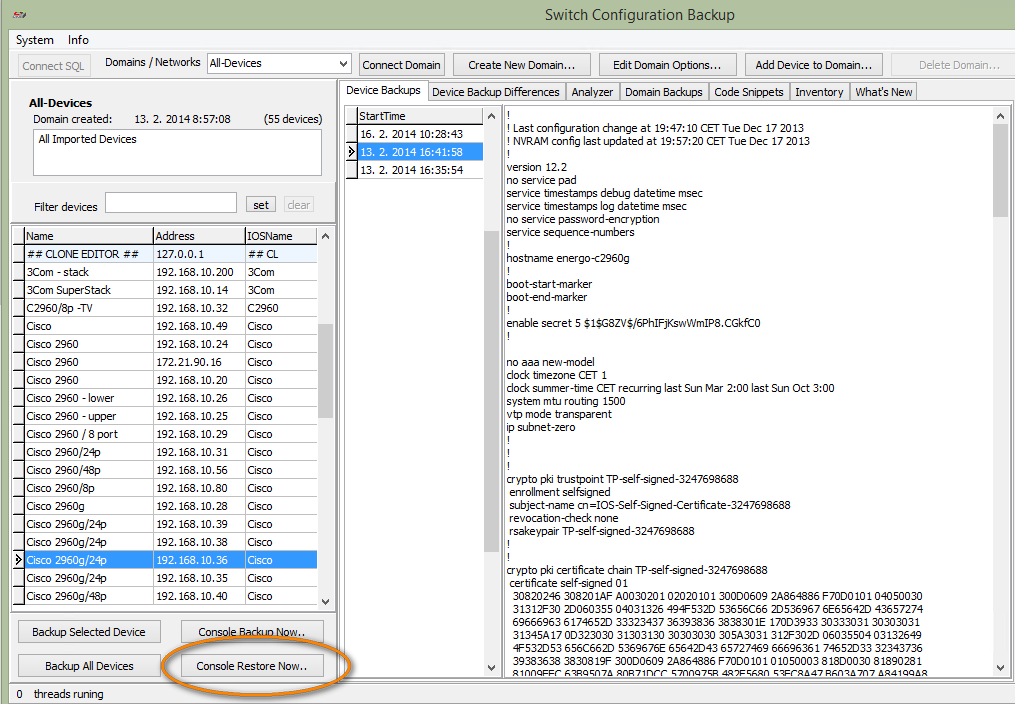Sort devices by Name column header

(89, 236)
